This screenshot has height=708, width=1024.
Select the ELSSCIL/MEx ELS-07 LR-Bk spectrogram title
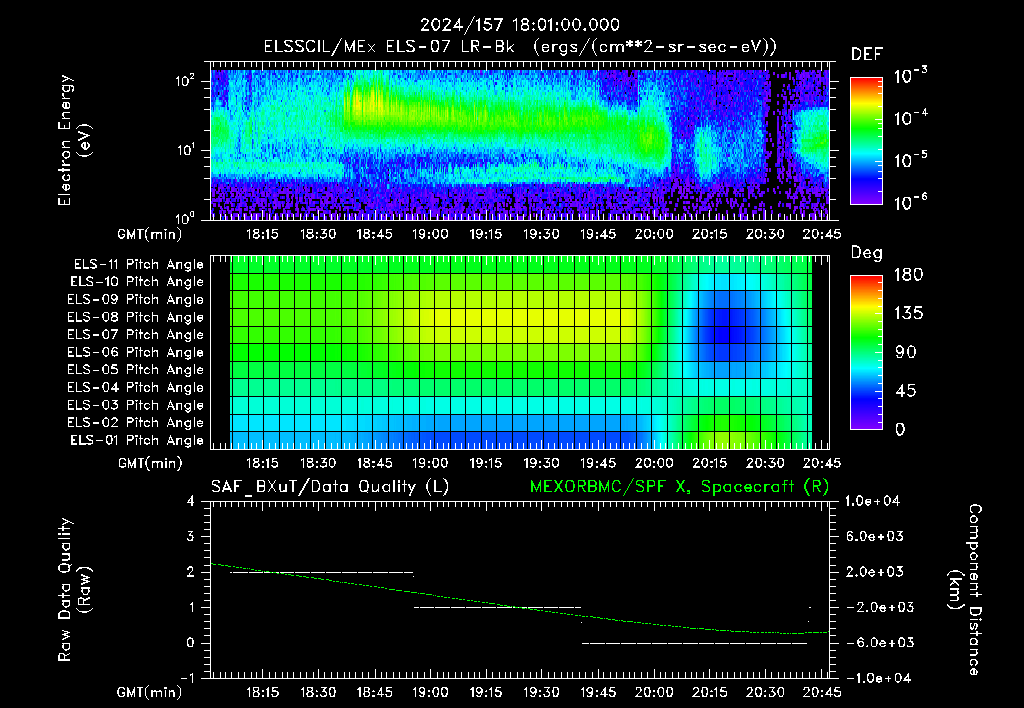(x=520, y=47)
